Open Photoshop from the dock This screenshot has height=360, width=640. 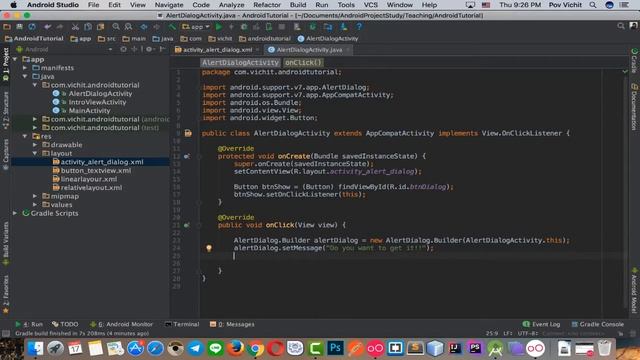click(336, 348)
